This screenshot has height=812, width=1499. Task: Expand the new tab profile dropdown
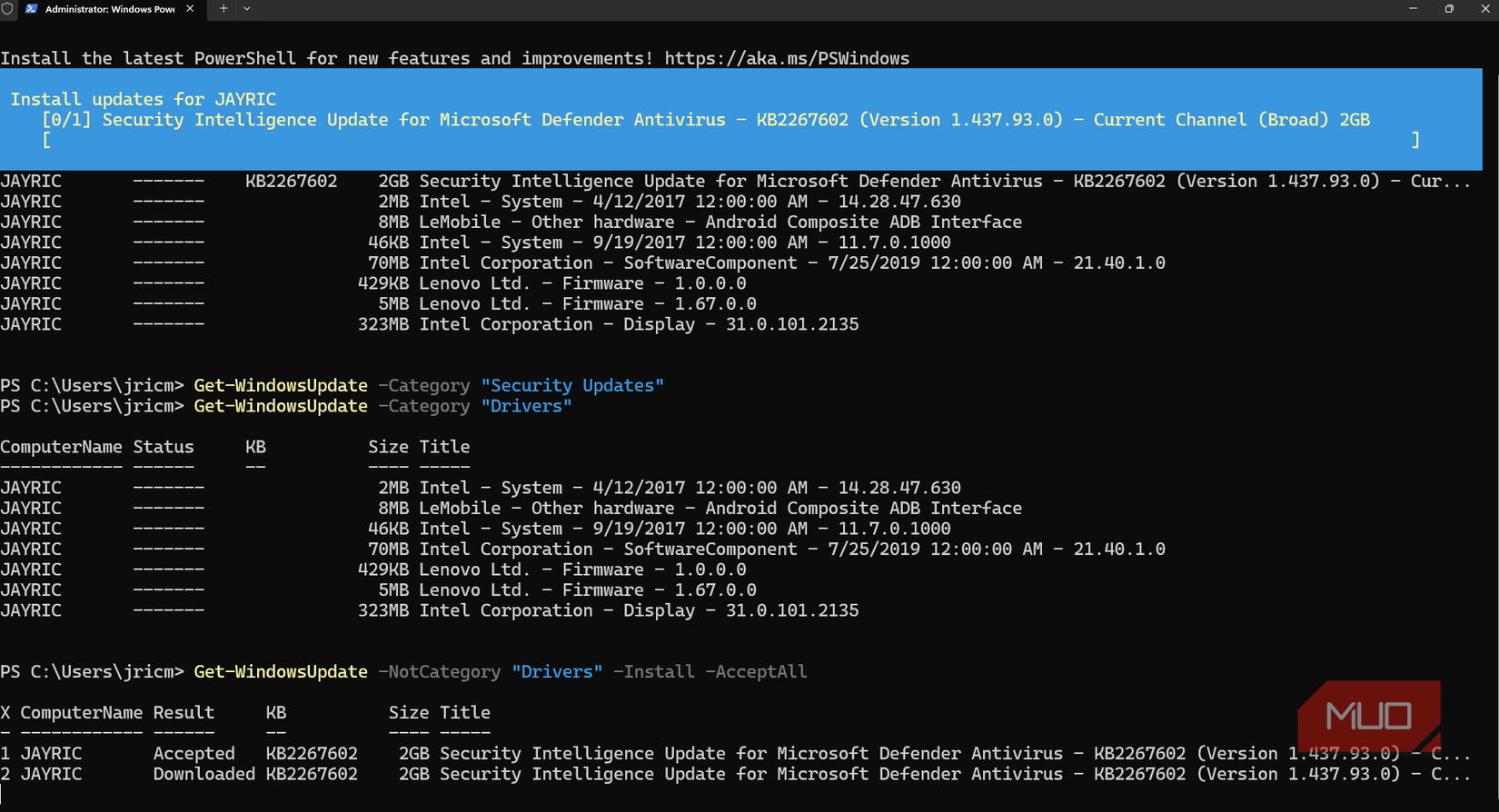click(x=247, y=9)
